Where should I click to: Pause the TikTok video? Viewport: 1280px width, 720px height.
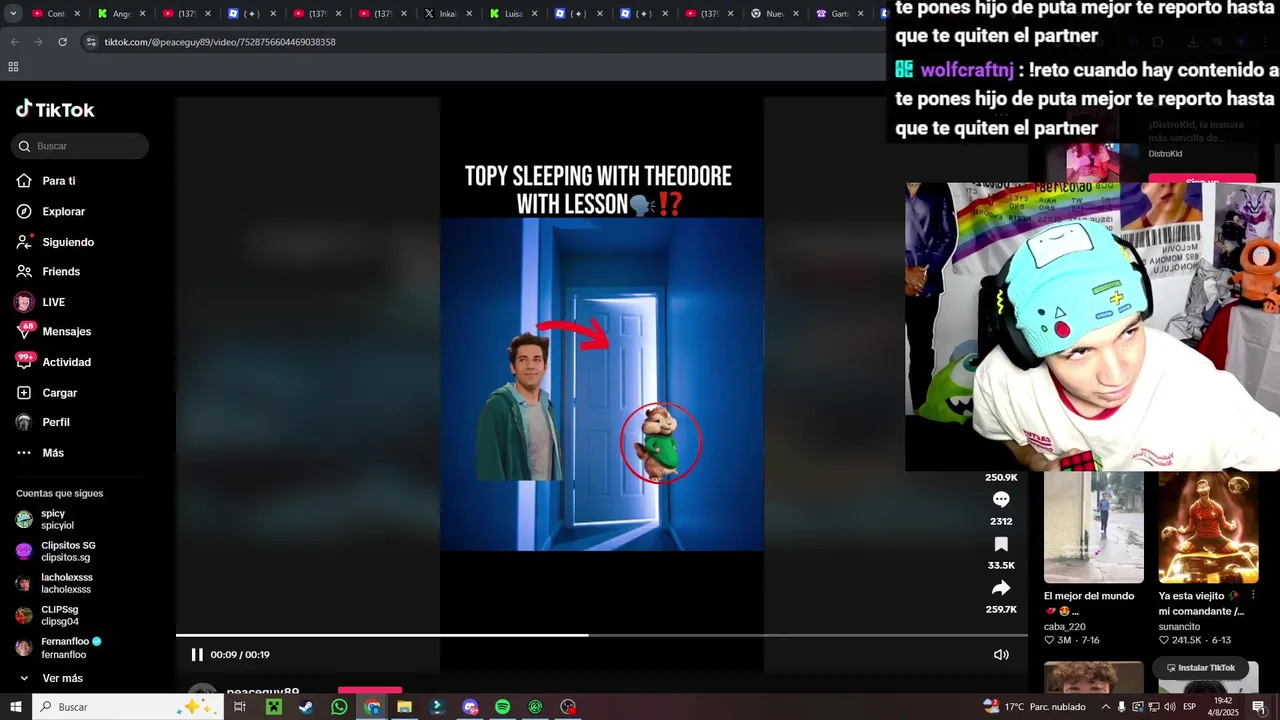point(197,655)
